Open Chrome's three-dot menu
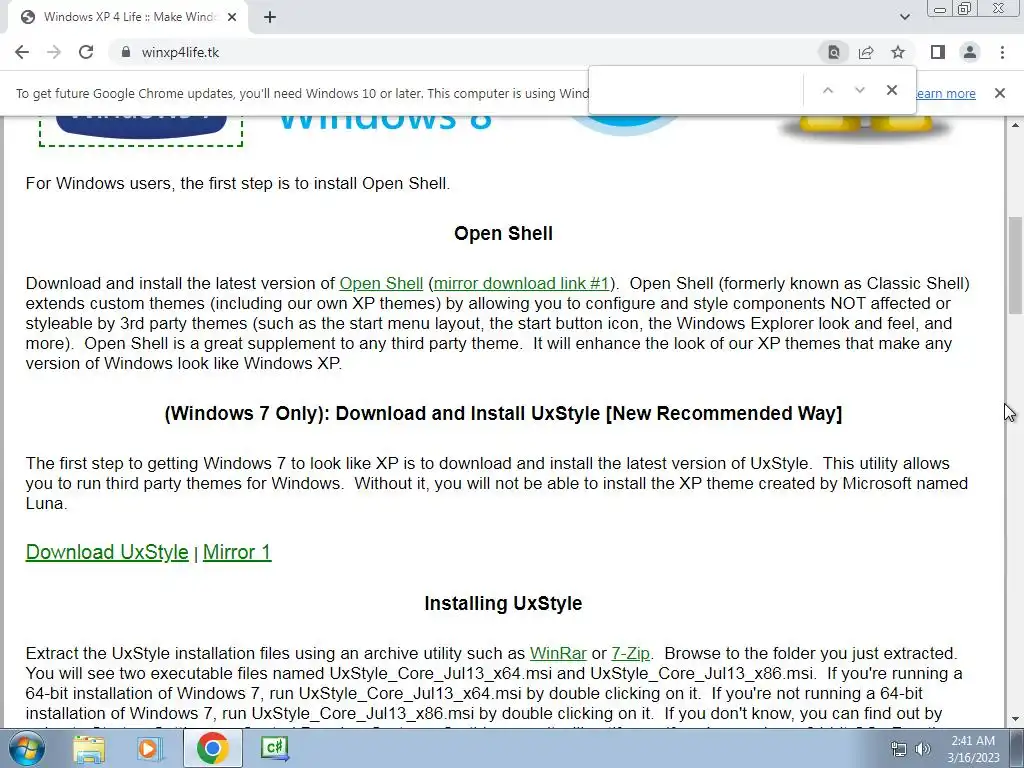The height and width of the screenshot is (768, 1024). pos(1002,52)
